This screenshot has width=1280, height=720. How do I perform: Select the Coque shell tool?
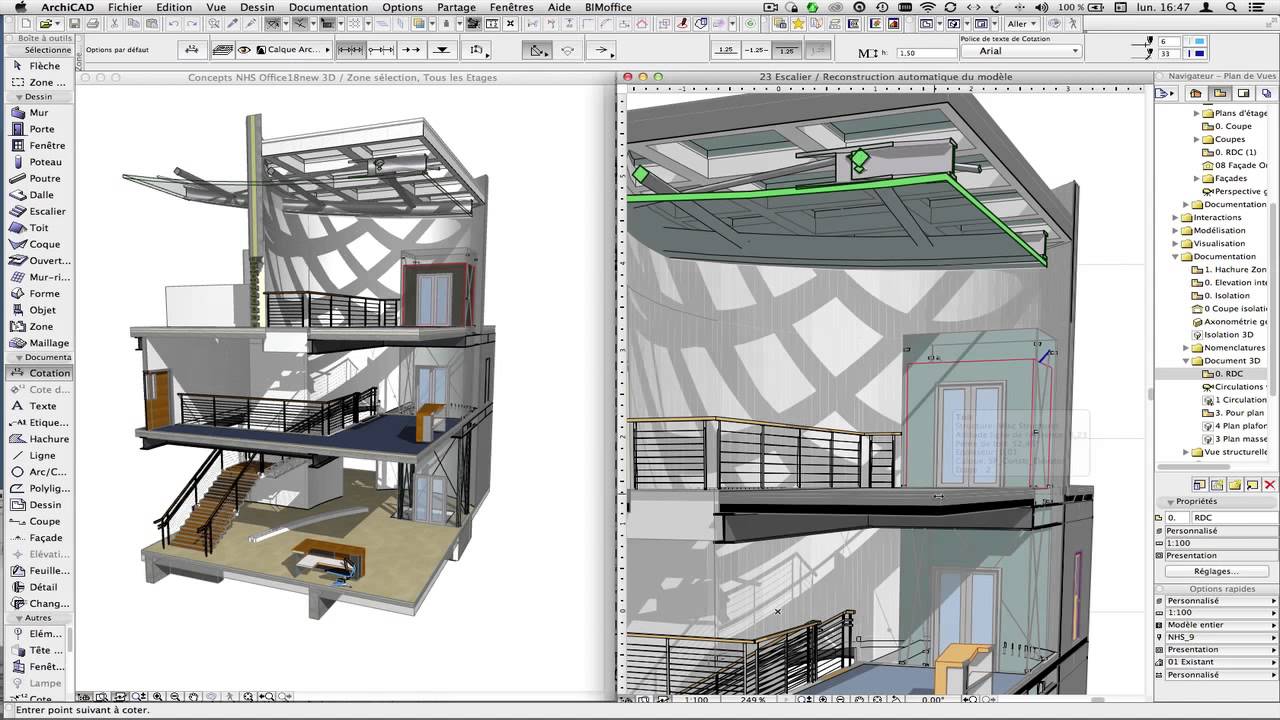[x=37, y=244]
